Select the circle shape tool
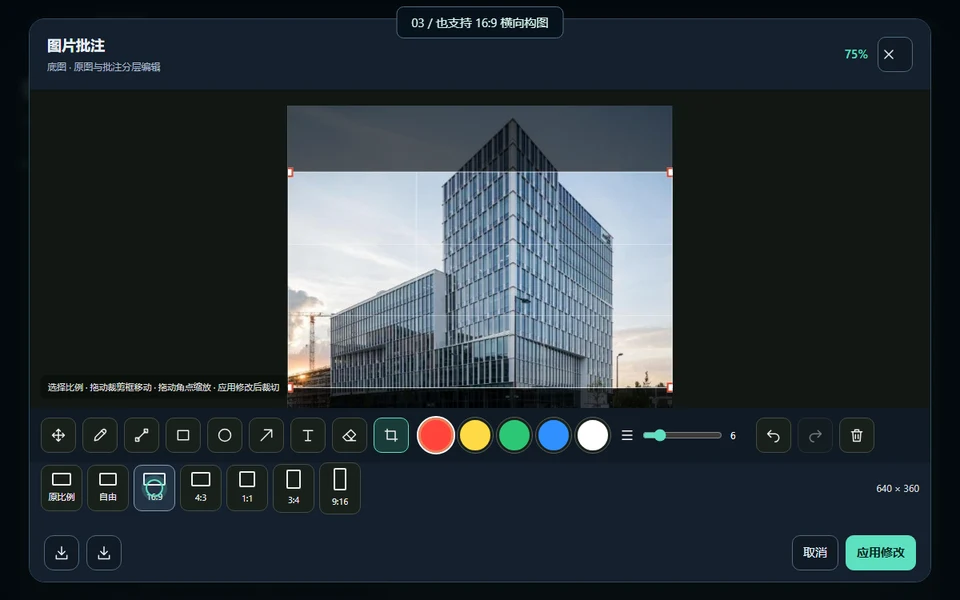 [x=225, y=435]
